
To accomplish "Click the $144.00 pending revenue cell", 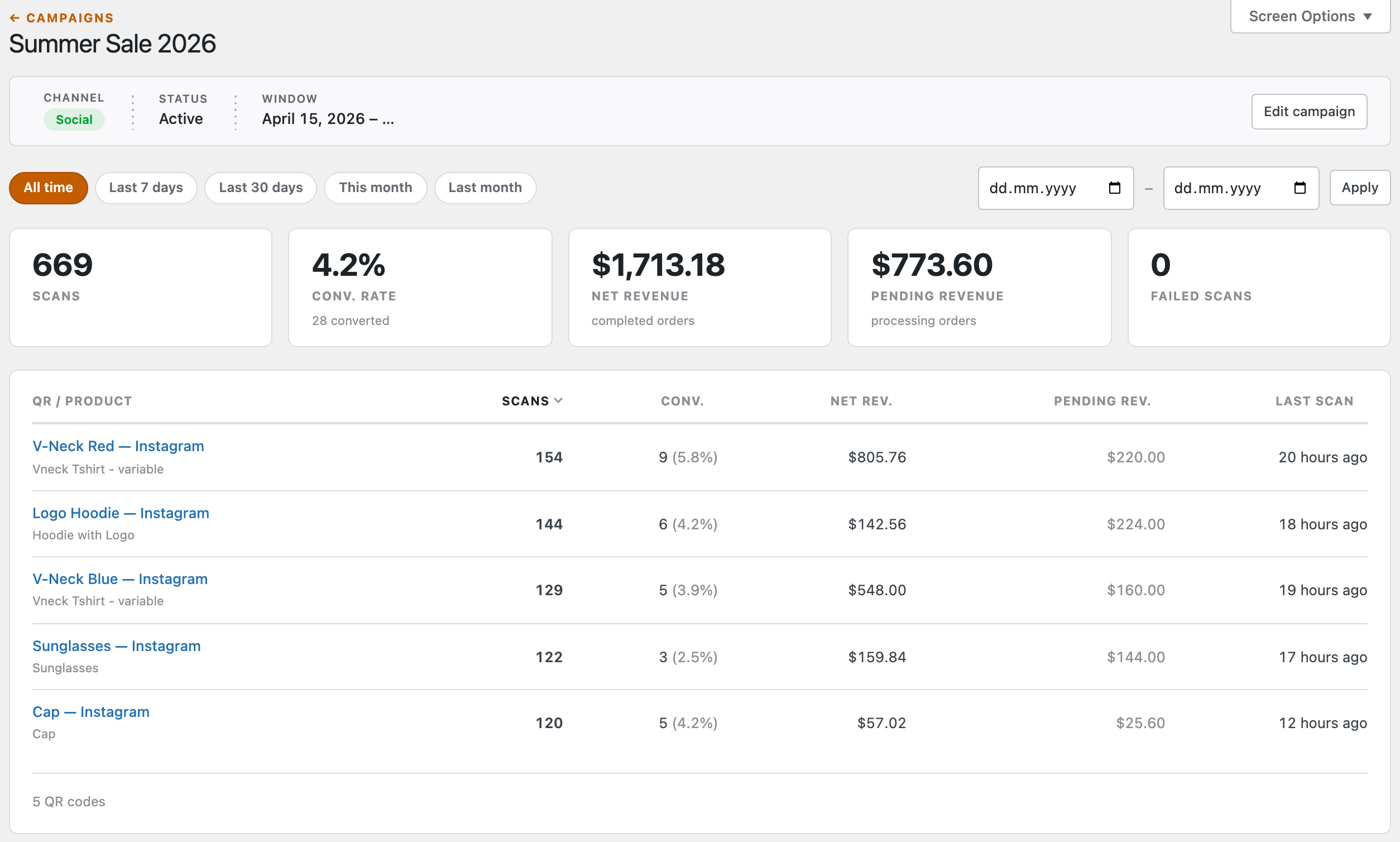I will pyautogui.click(x=1135, y=657).
